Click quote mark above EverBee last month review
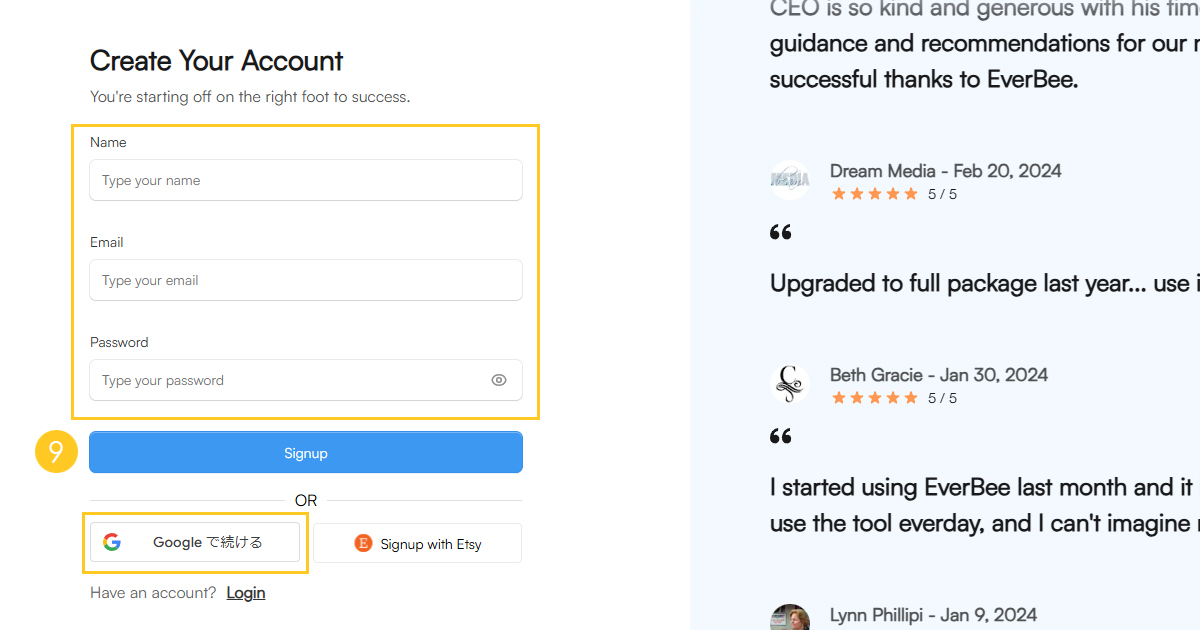The image size is (1200, 630). pyautogui.click(x=781, y=436)
